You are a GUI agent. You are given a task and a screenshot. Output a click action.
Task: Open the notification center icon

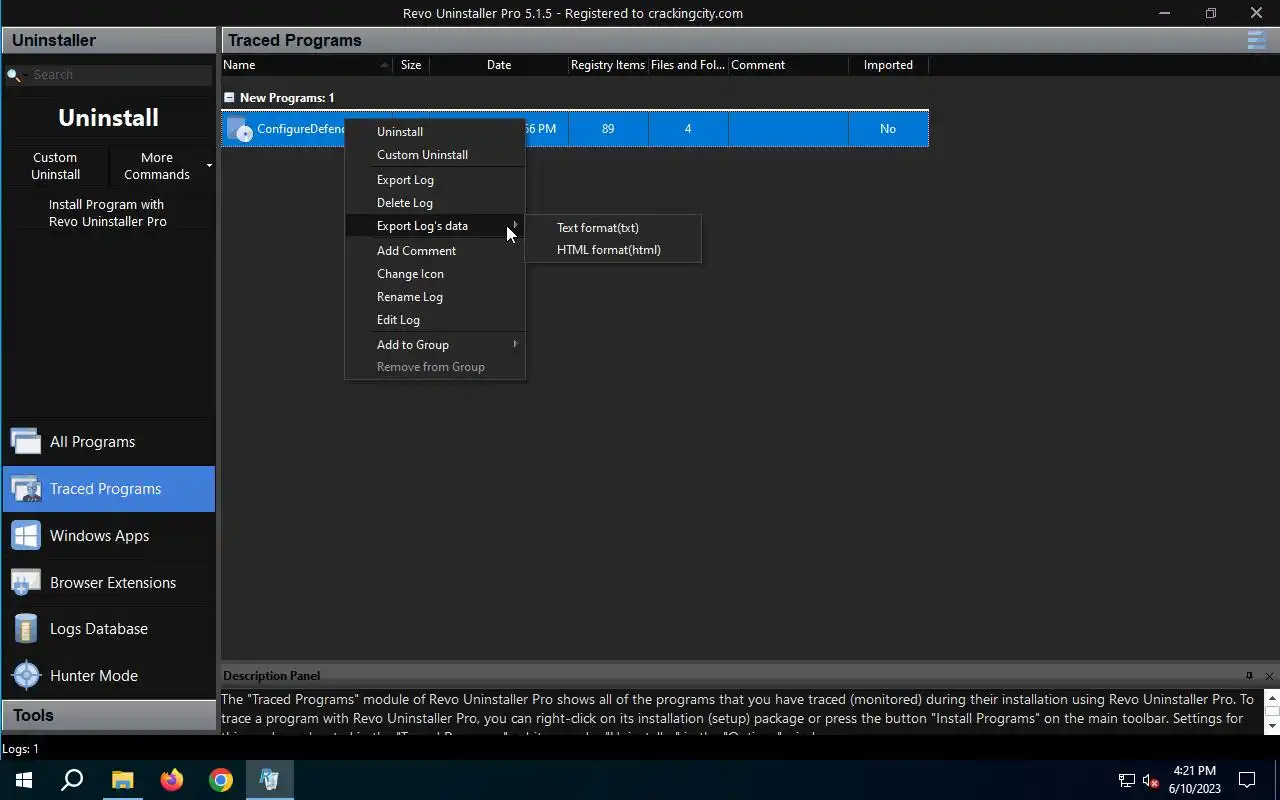click(x=1247, y=780)
